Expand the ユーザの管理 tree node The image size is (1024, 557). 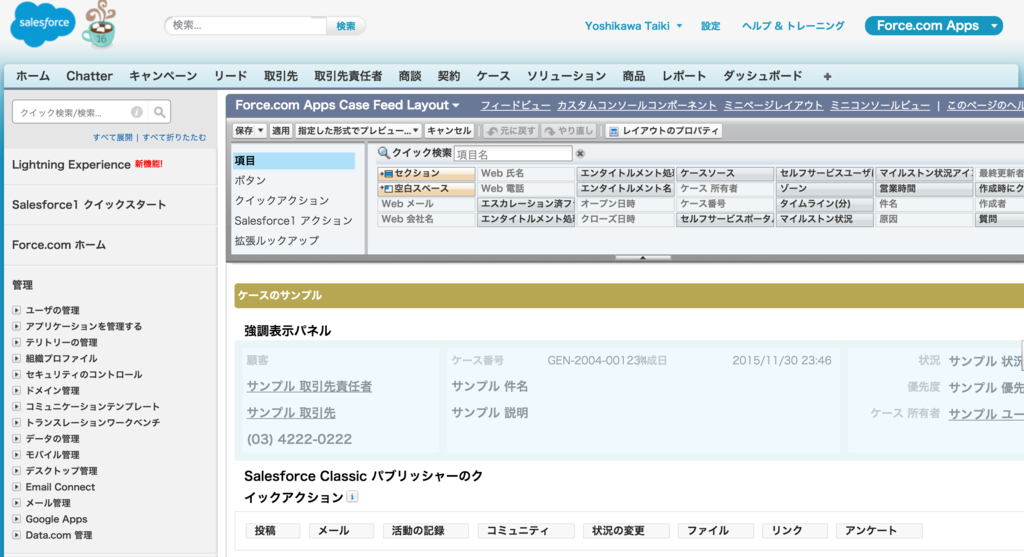pyautogui.click(x=16, y=310)
